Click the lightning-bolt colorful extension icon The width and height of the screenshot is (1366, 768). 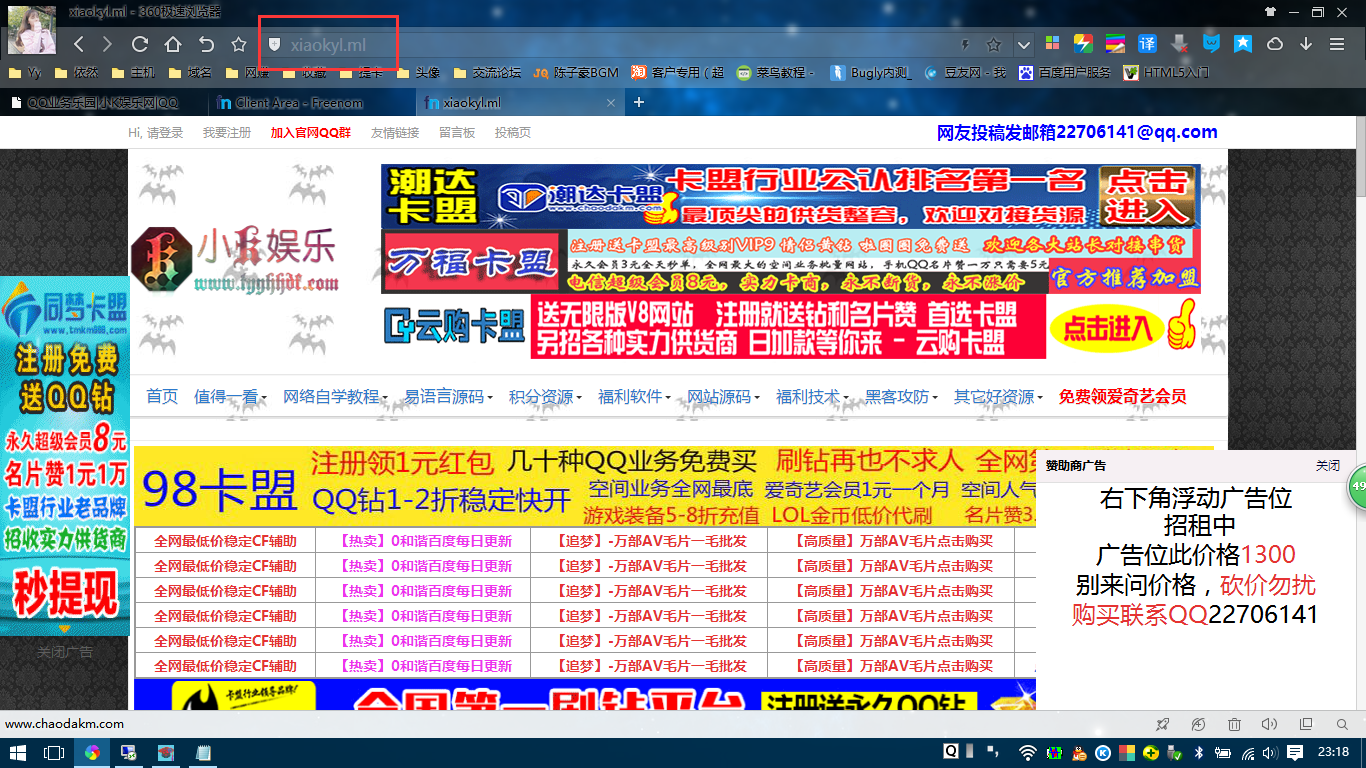1083,44
